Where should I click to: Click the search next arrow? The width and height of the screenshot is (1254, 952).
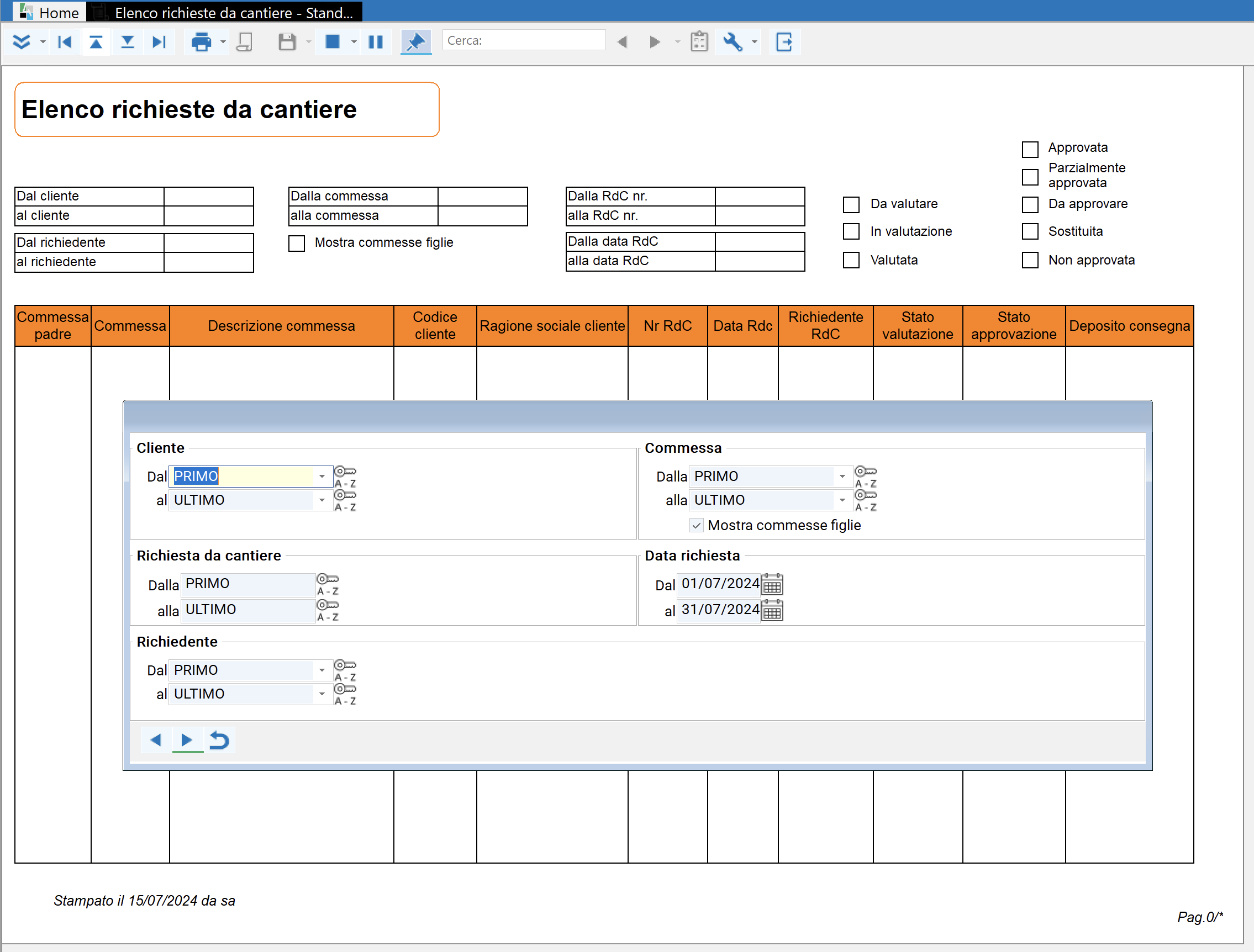click(655, 42)
